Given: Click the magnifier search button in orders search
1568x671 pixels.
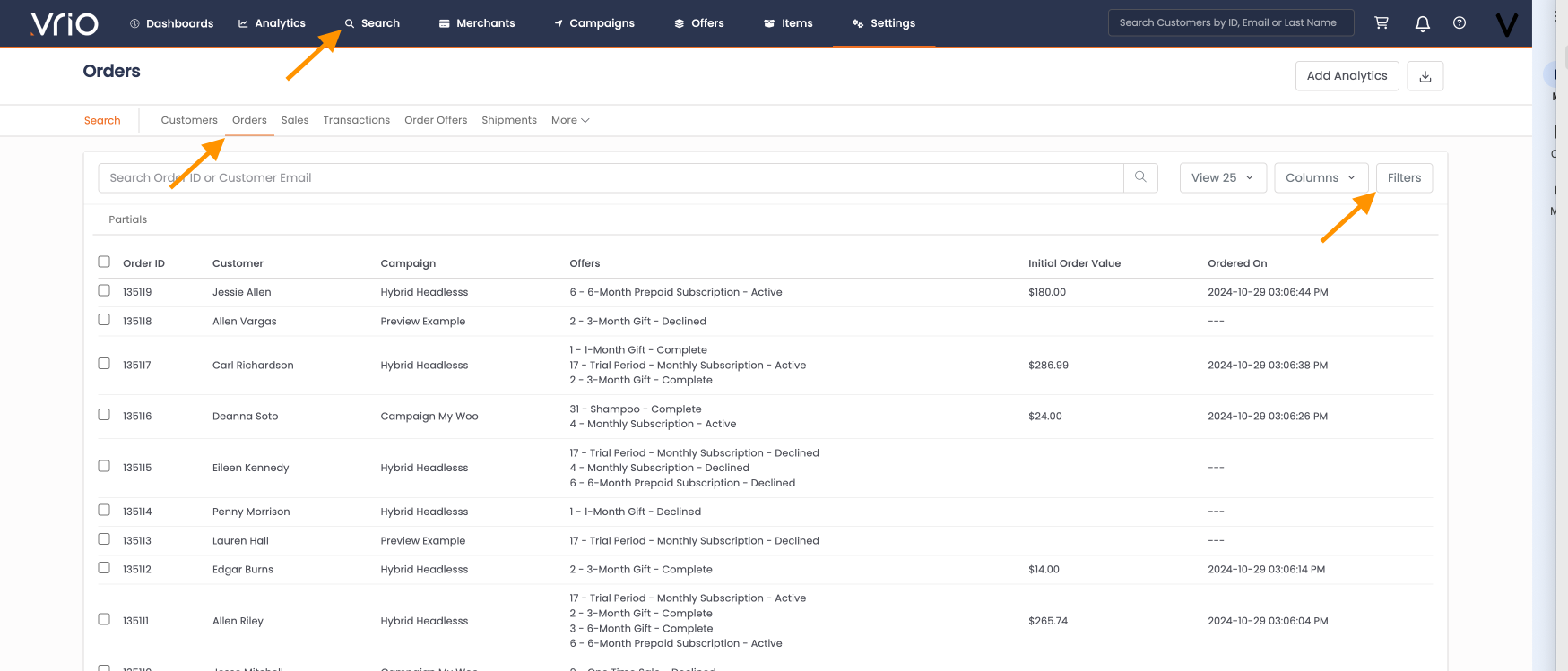Looking at the screenshot, I should pyautogui.click(x=1140, y=177).
